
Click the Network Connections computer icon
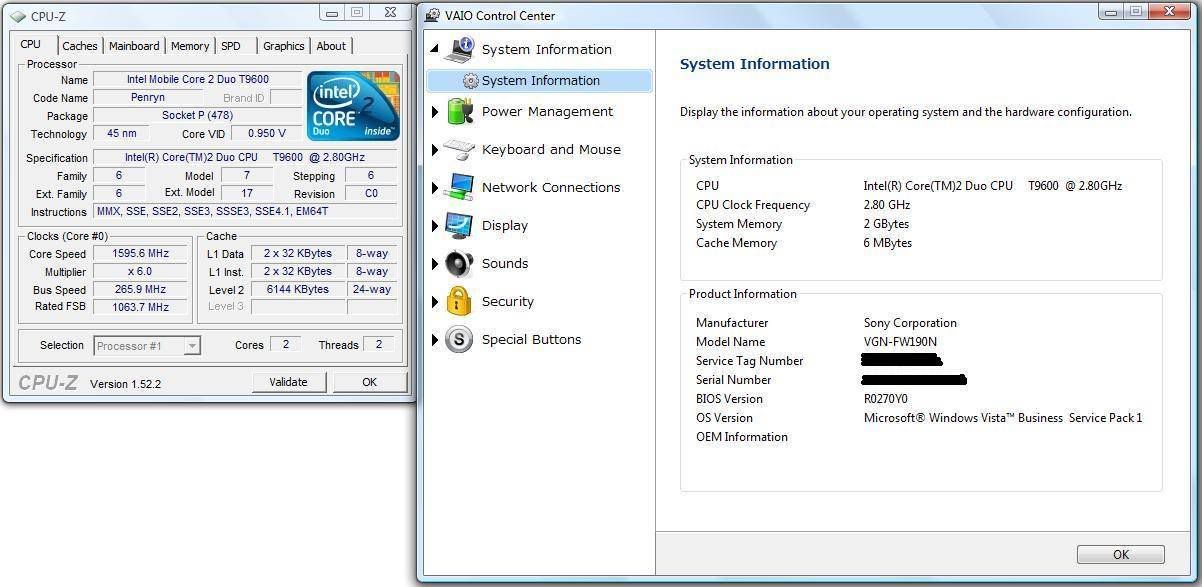(x=460, y=187)
